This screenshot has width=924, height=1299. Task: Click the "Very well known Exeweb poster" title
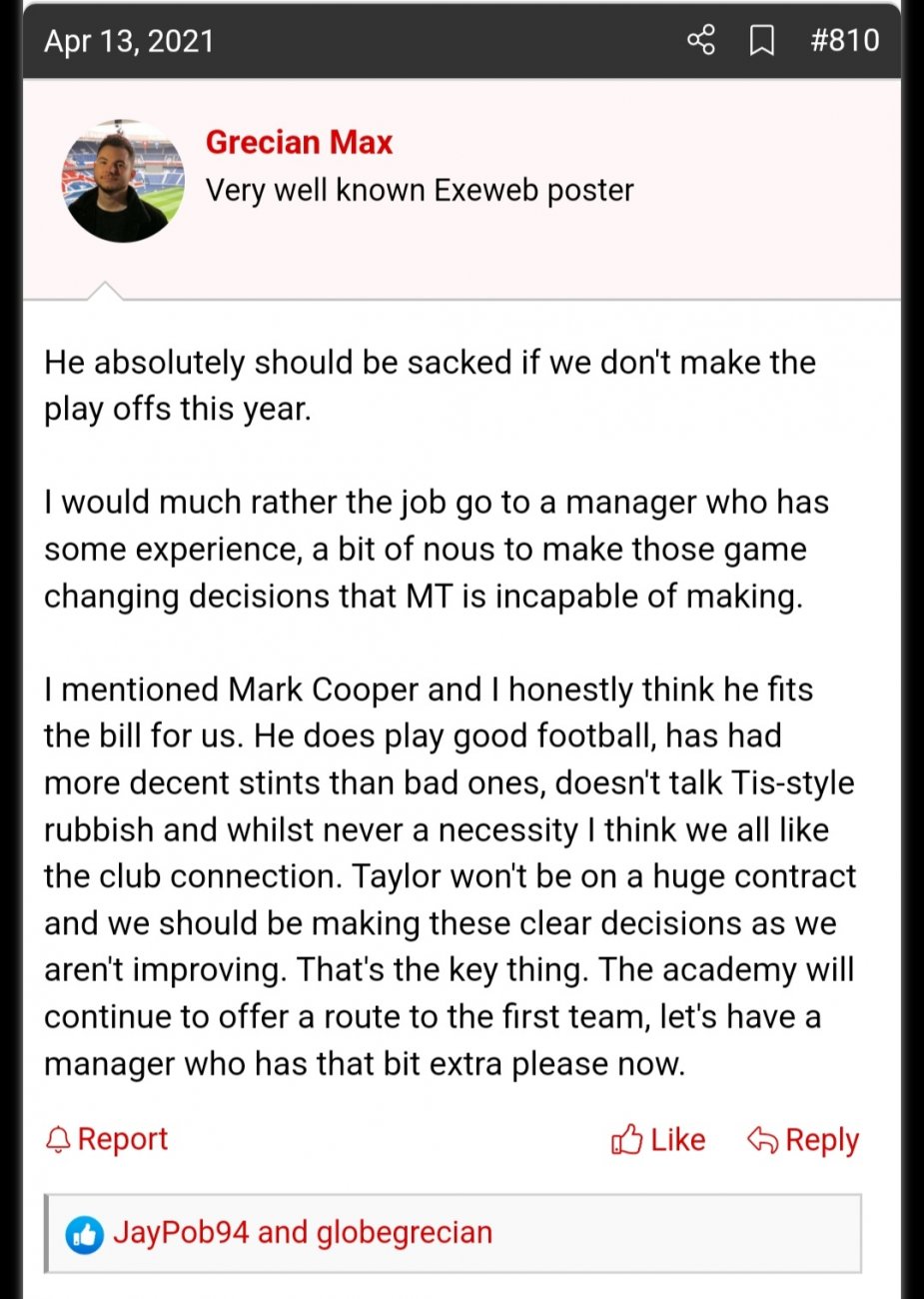pyautogui.click(x=420, y=190)
